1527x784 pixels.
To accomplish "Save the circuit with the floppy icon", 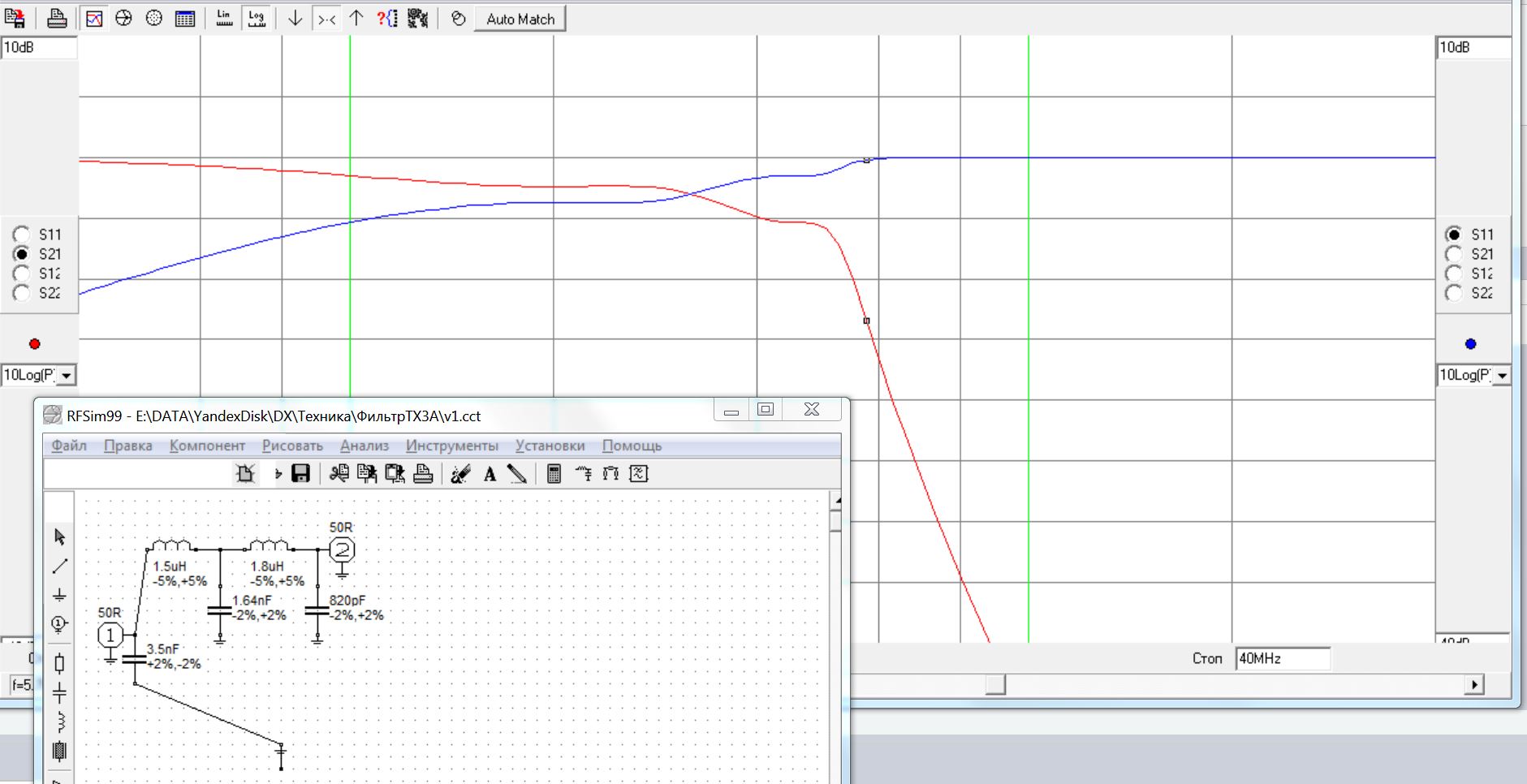I will pos(300,474).
